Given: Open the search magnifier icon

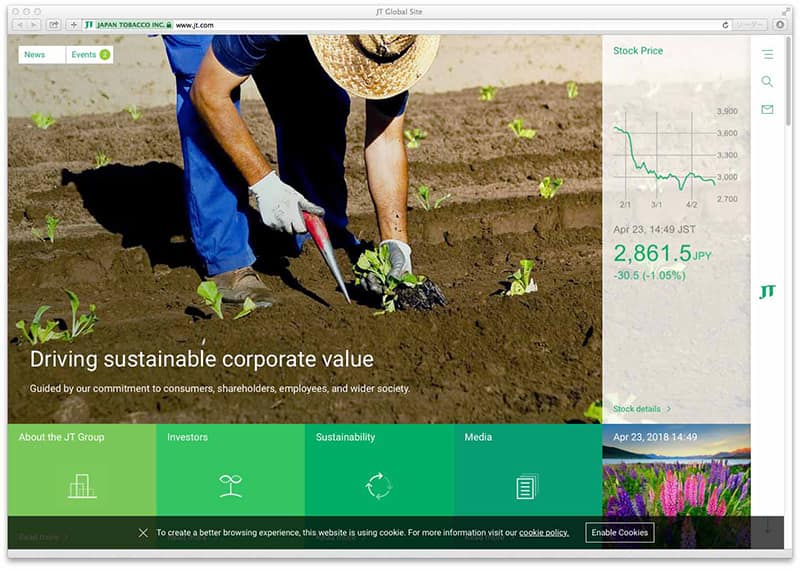Looking at the screenshot, I should click(x=767, y=81).
